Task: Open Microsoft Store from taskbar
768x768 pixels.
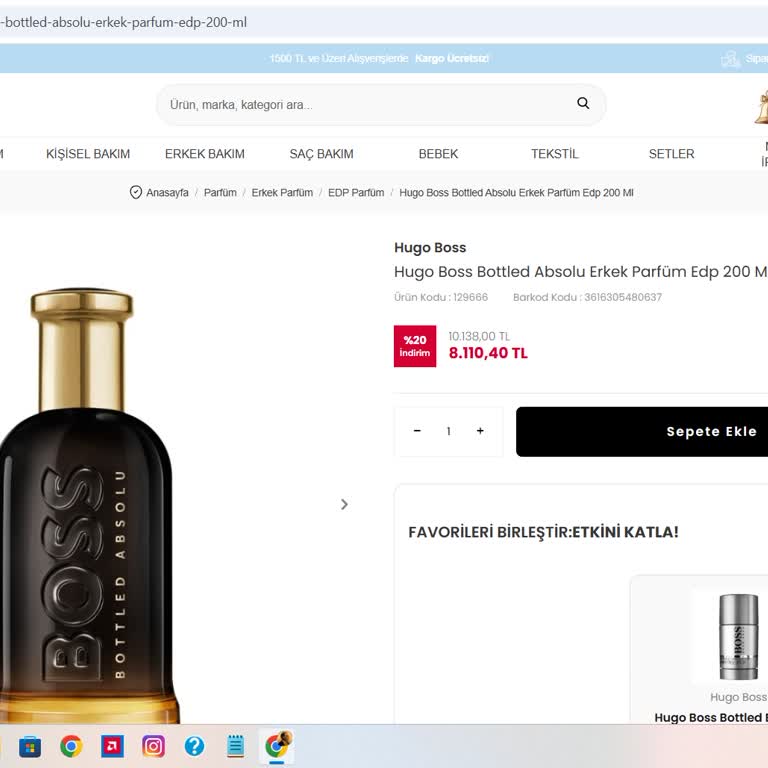Action: [30, 746]
